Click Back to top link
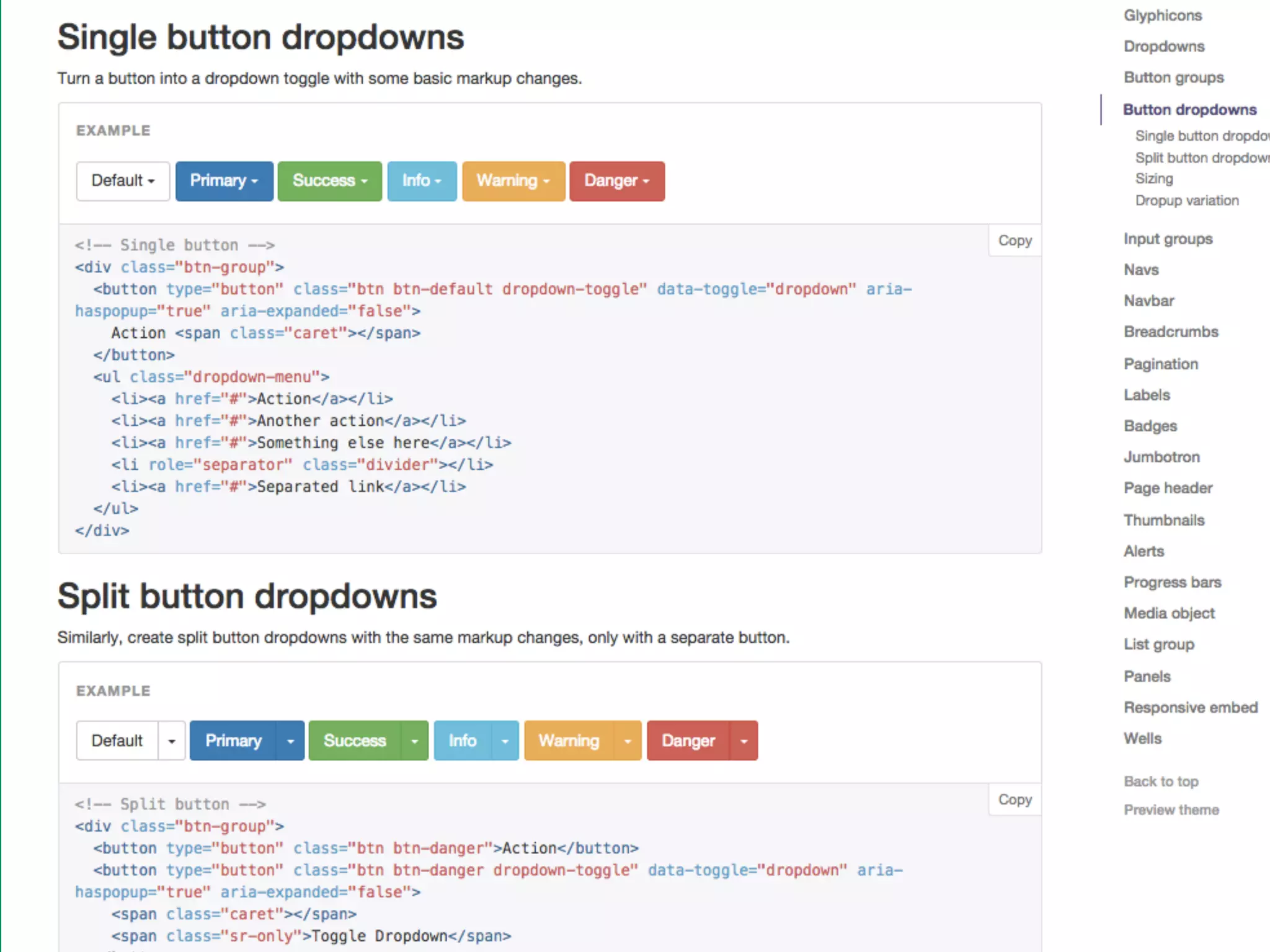This screenshot has width=1270, height=952. [x=1161, y=781]
